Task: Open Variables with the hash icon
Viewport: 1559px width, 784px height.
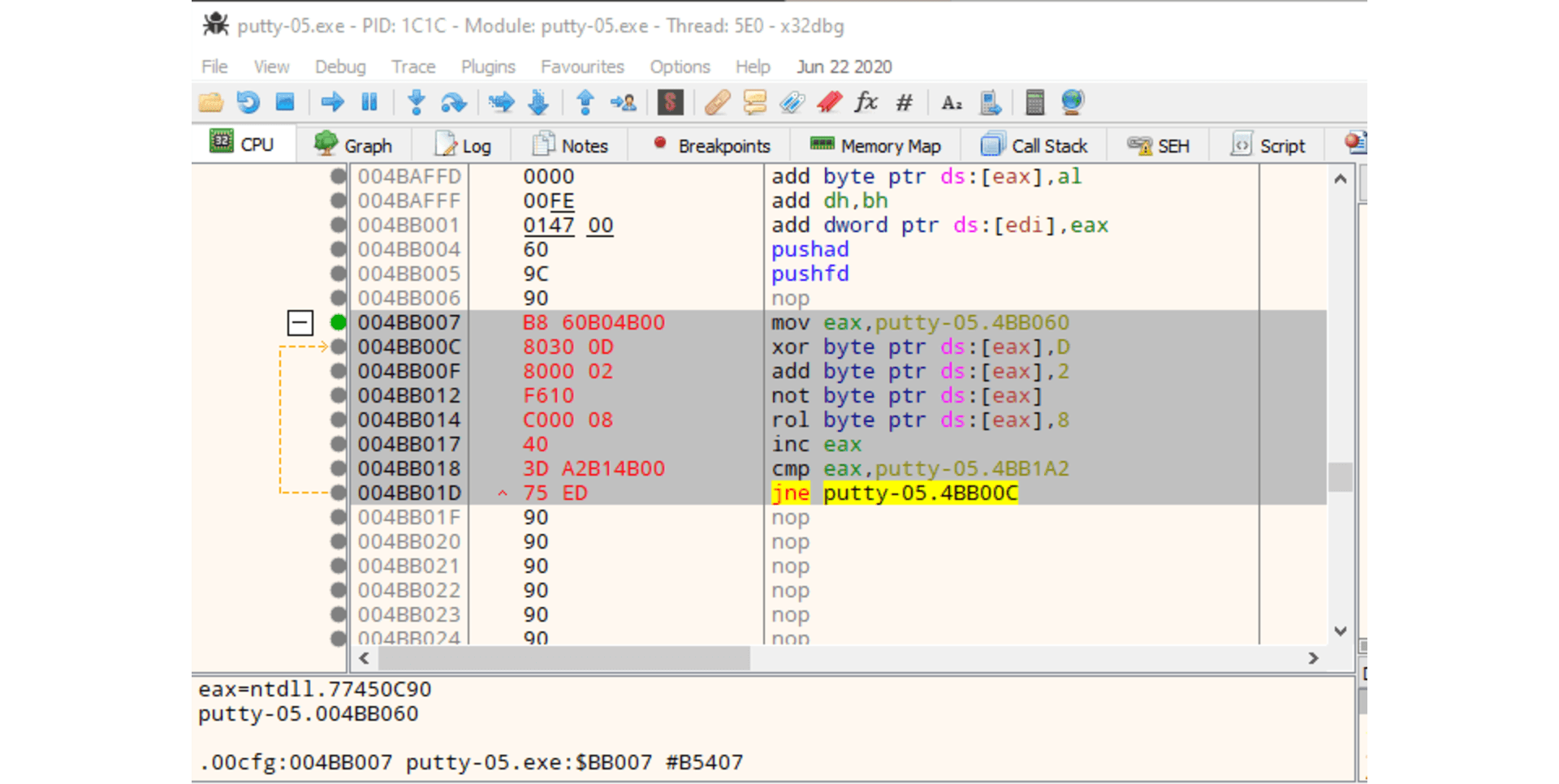Action: tap(904, 102)
